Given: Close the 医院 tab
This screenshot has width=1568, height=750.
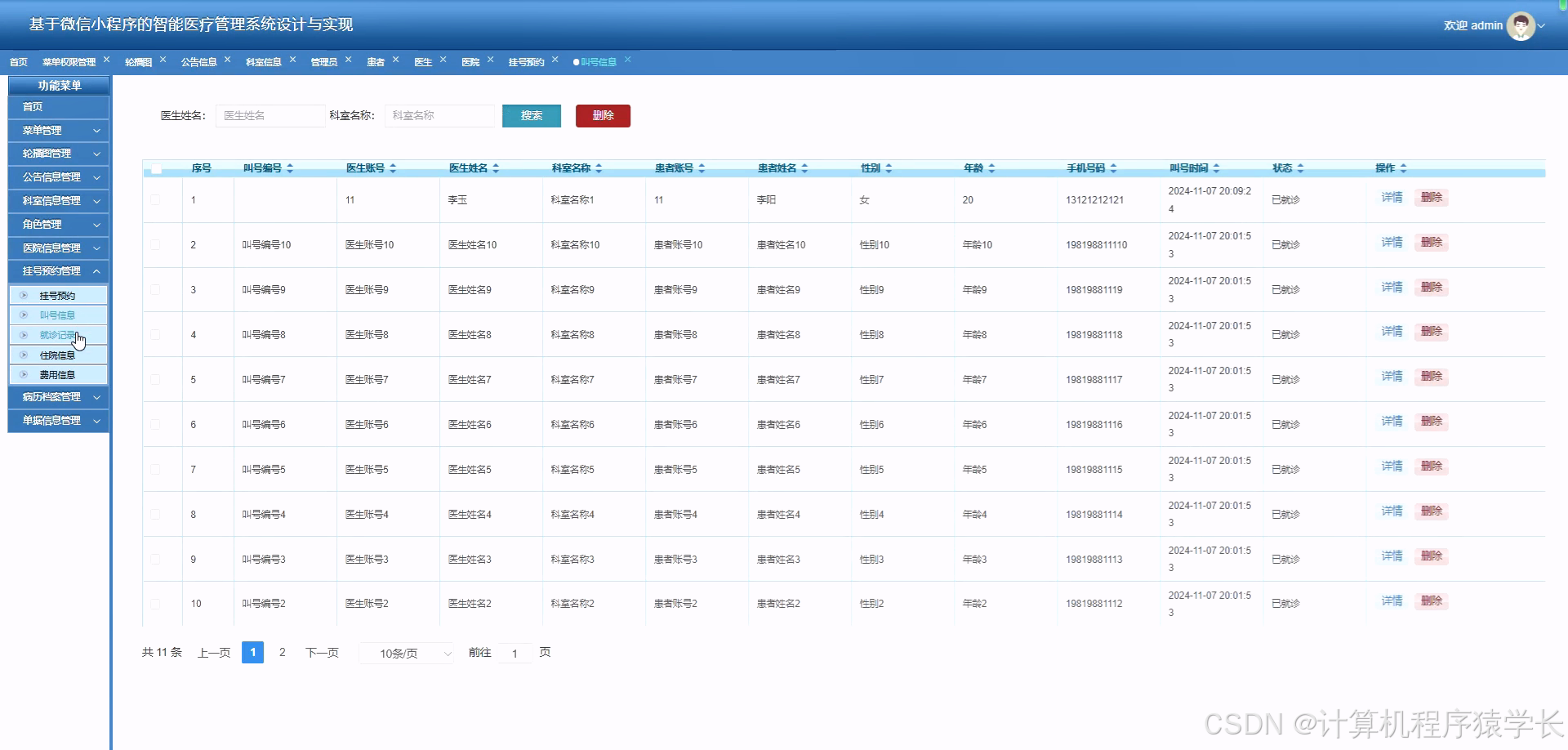Looking at the screenshot, I should pos(490,60).
